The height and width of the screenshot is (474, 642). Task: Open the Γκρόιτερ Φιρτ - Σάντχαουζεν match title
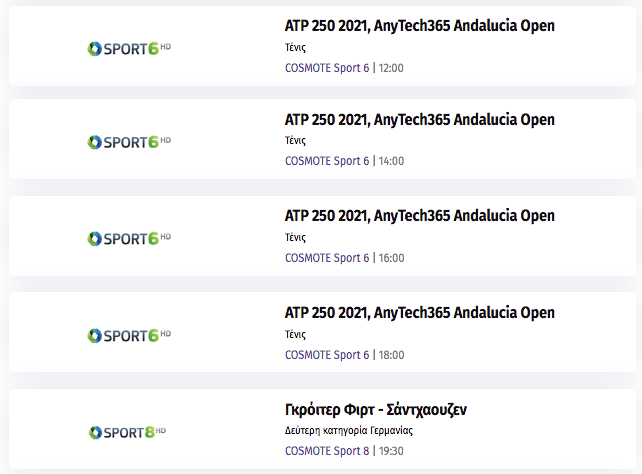tap(375, 409)
